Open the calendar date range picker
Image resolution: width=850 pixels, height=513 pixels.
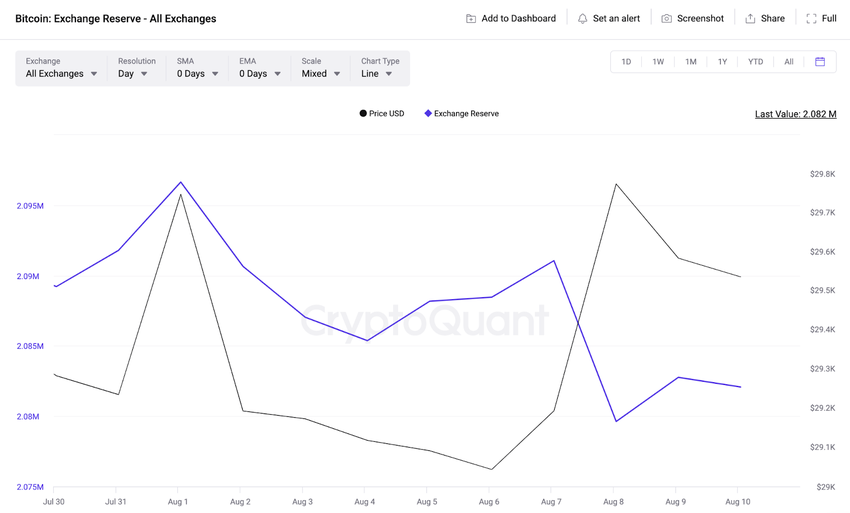click(820, 62)
